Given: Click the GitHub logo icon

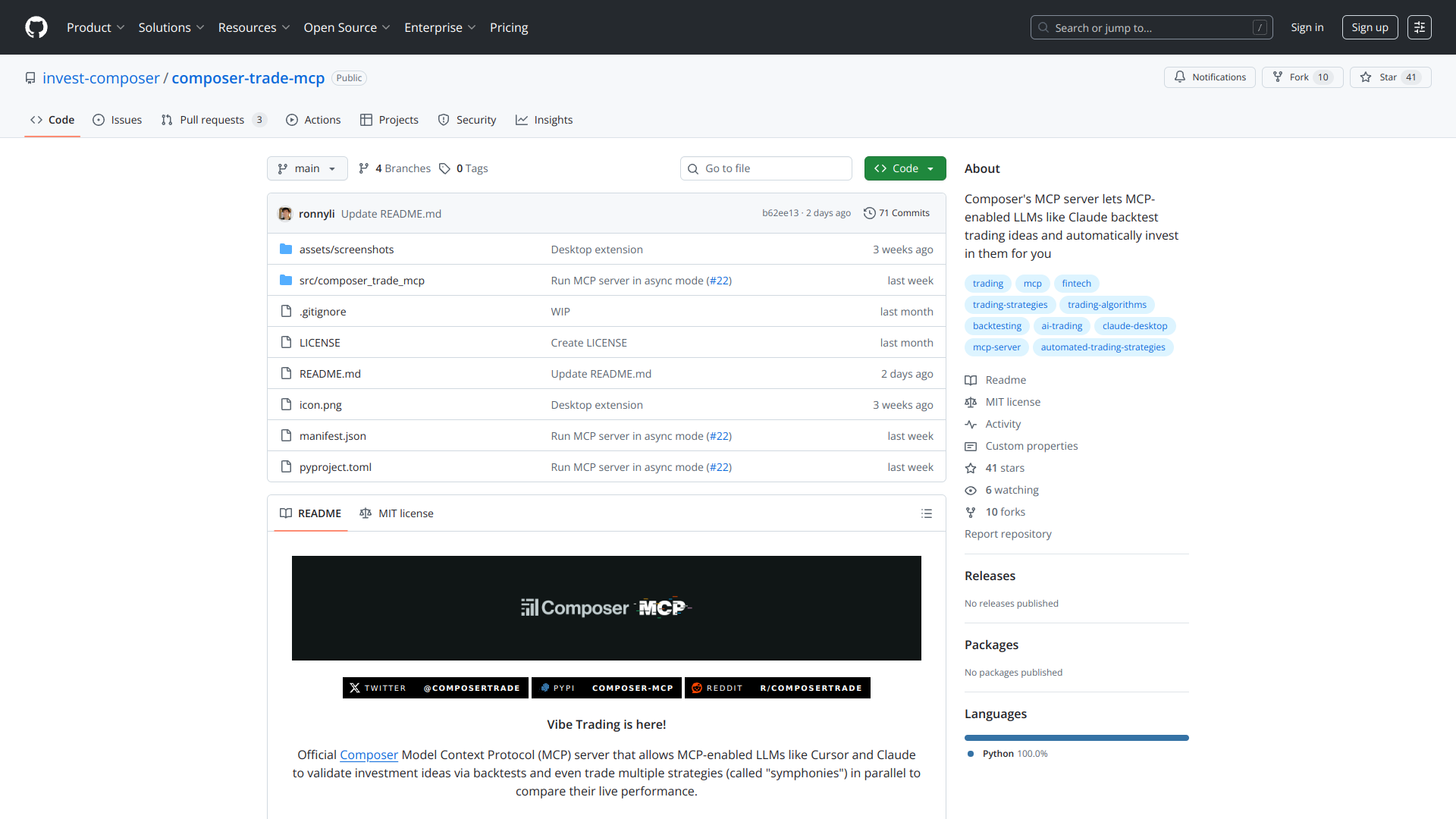Looking at the screenshot, I should [36, 27].
